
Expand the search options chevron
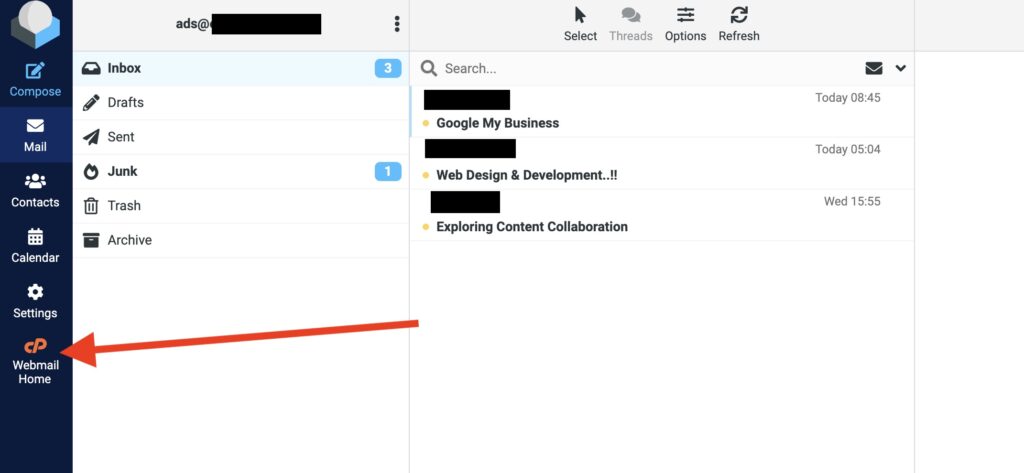900,68
